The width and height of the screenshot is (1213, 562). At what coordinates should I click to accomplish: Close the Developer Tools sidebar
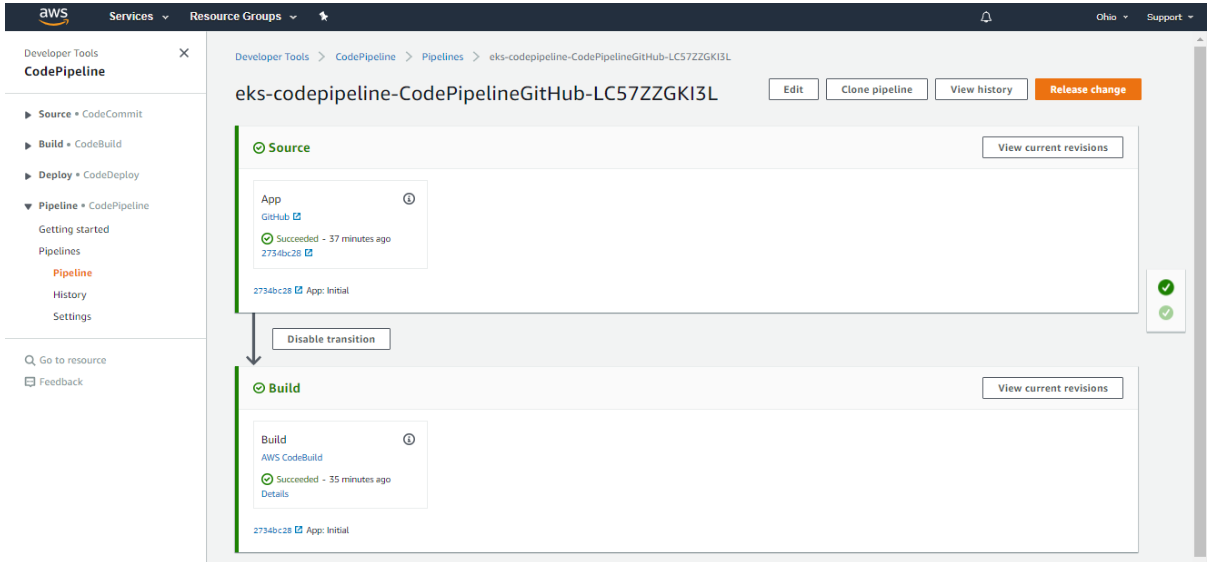coord(184,53)
